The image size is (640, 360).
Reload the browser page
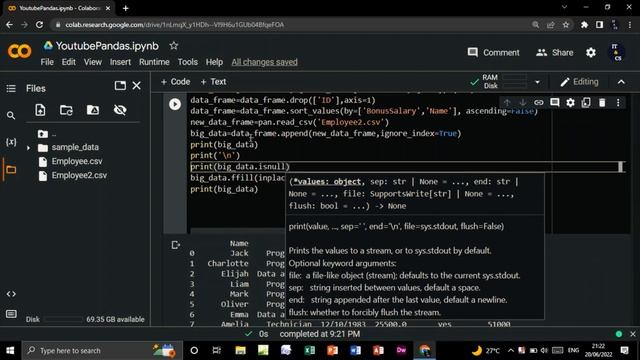point(39,25)
